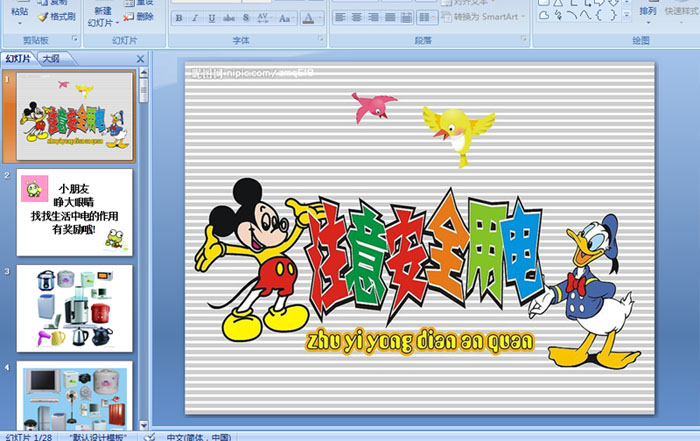Screen dimensions: 700x441
Task: Click the 默认设计模板 theme name in the status bar
Action: tap(98, 437)
